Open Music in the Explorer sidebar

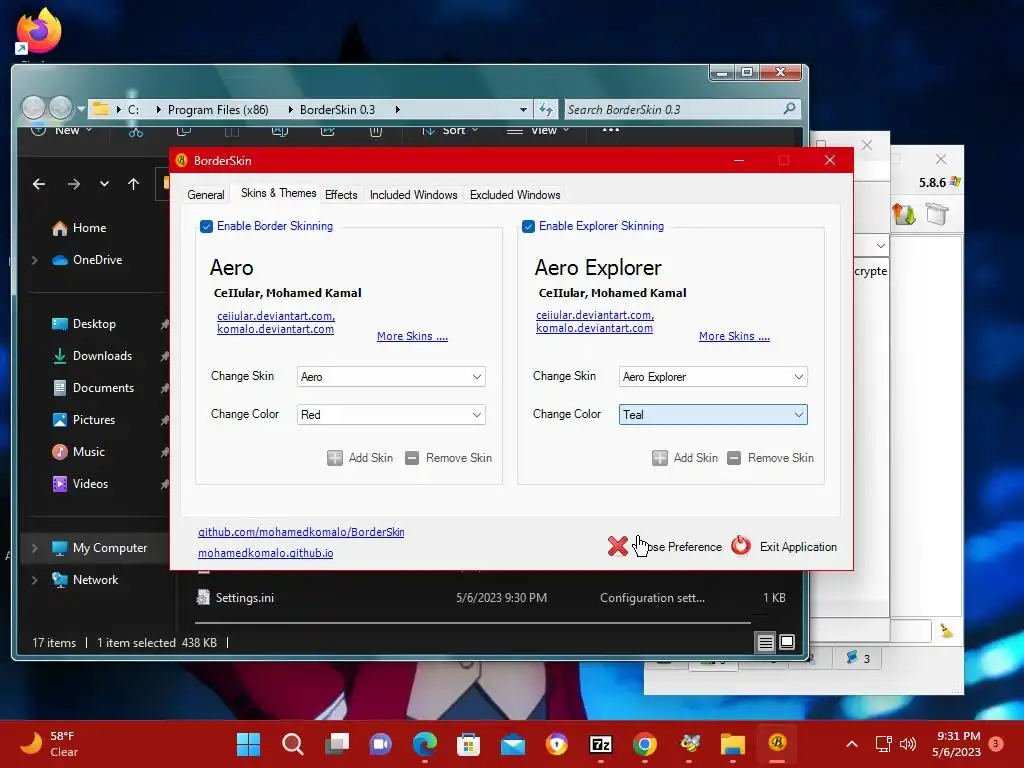(x=88, y=452)
